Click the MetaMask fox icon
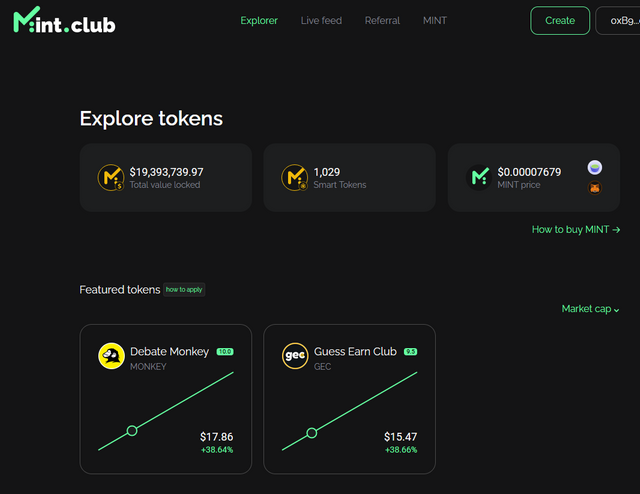Viewport: 640px width, 494px height. coord(595,187)
